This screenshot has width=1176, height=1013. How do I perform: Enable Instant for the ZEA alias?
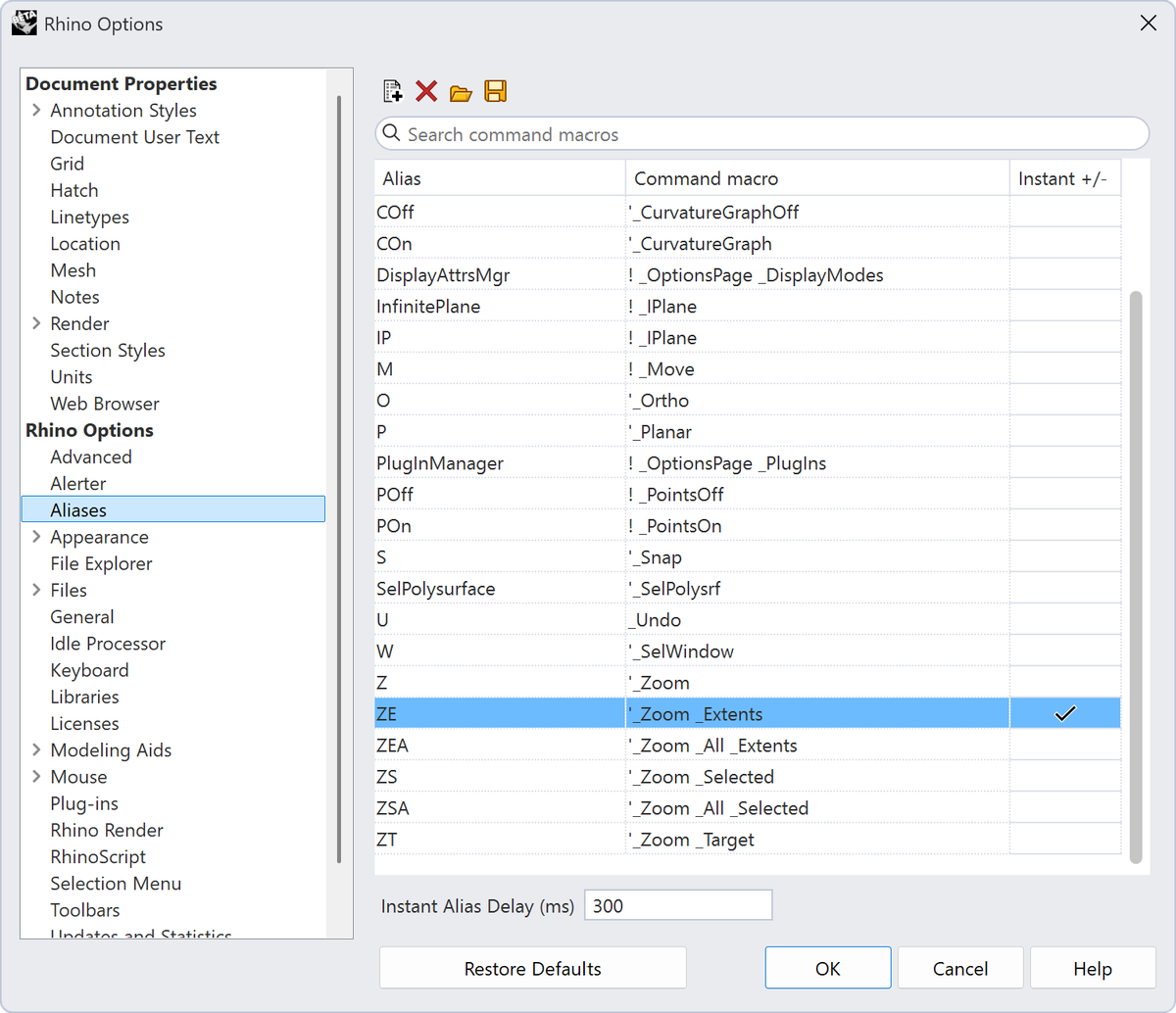[1065, 746]
